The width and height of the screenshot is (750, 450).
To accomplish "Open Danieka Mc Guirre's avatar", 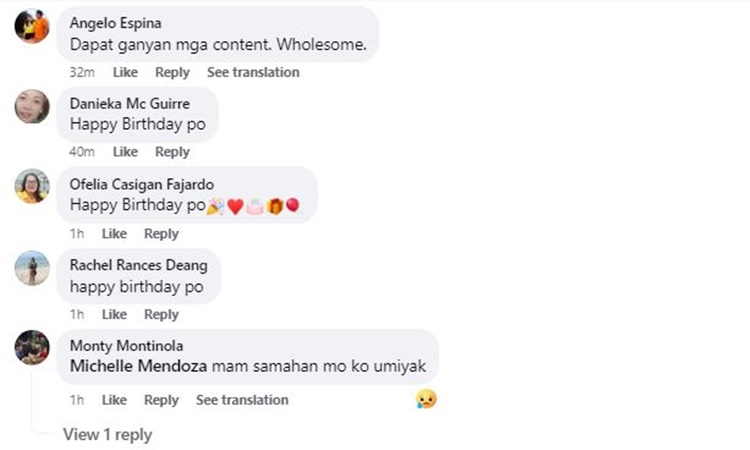I will click(x=32, y=106).
